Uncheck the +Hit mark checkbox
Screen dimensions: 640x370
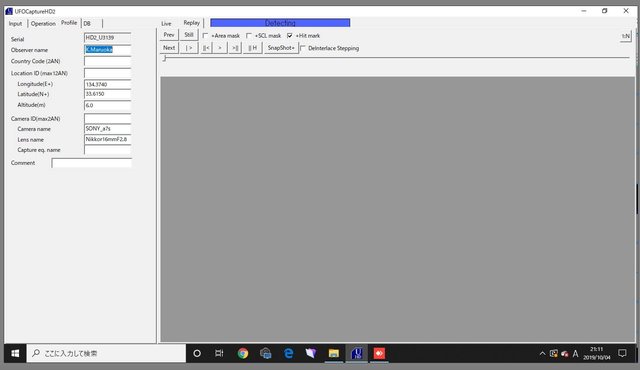coord(289,36)
